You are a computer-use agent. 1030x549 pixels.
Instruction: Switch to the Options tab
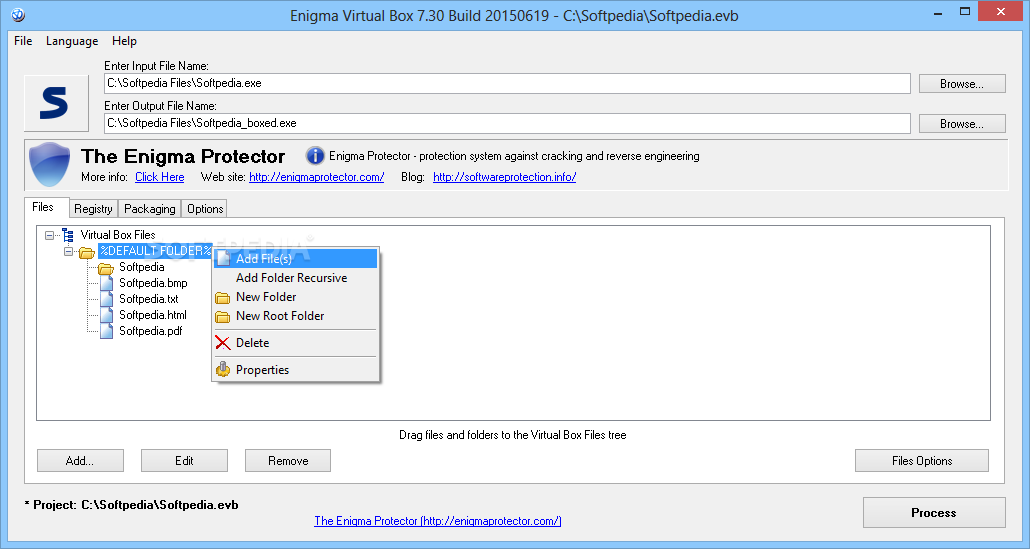pos(205,208)
